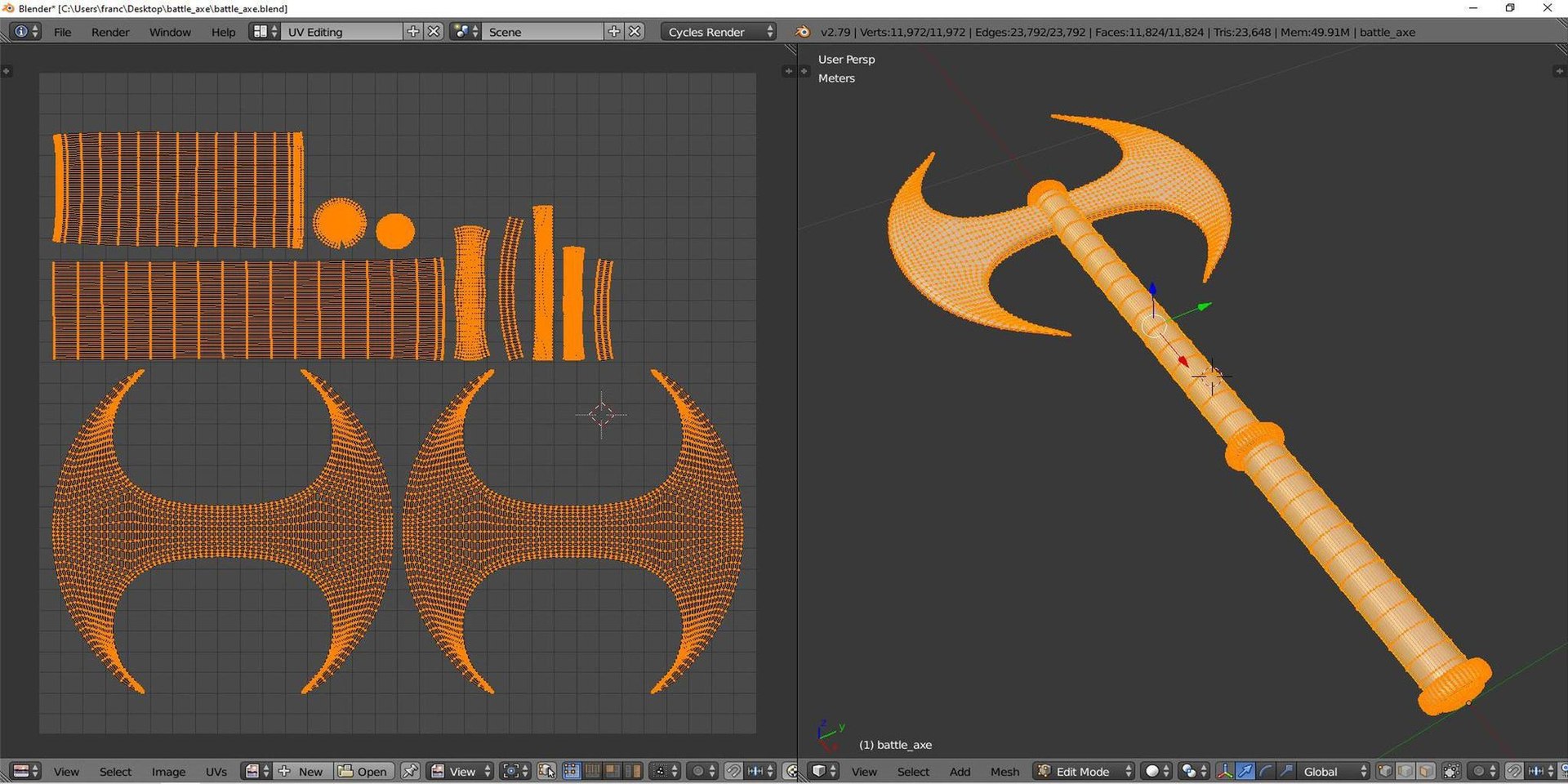The width and height of the screenshot is (1568, 784).
Task: Open the Mesh menu
Action: pyautogui.click(x=1004, y=771)
